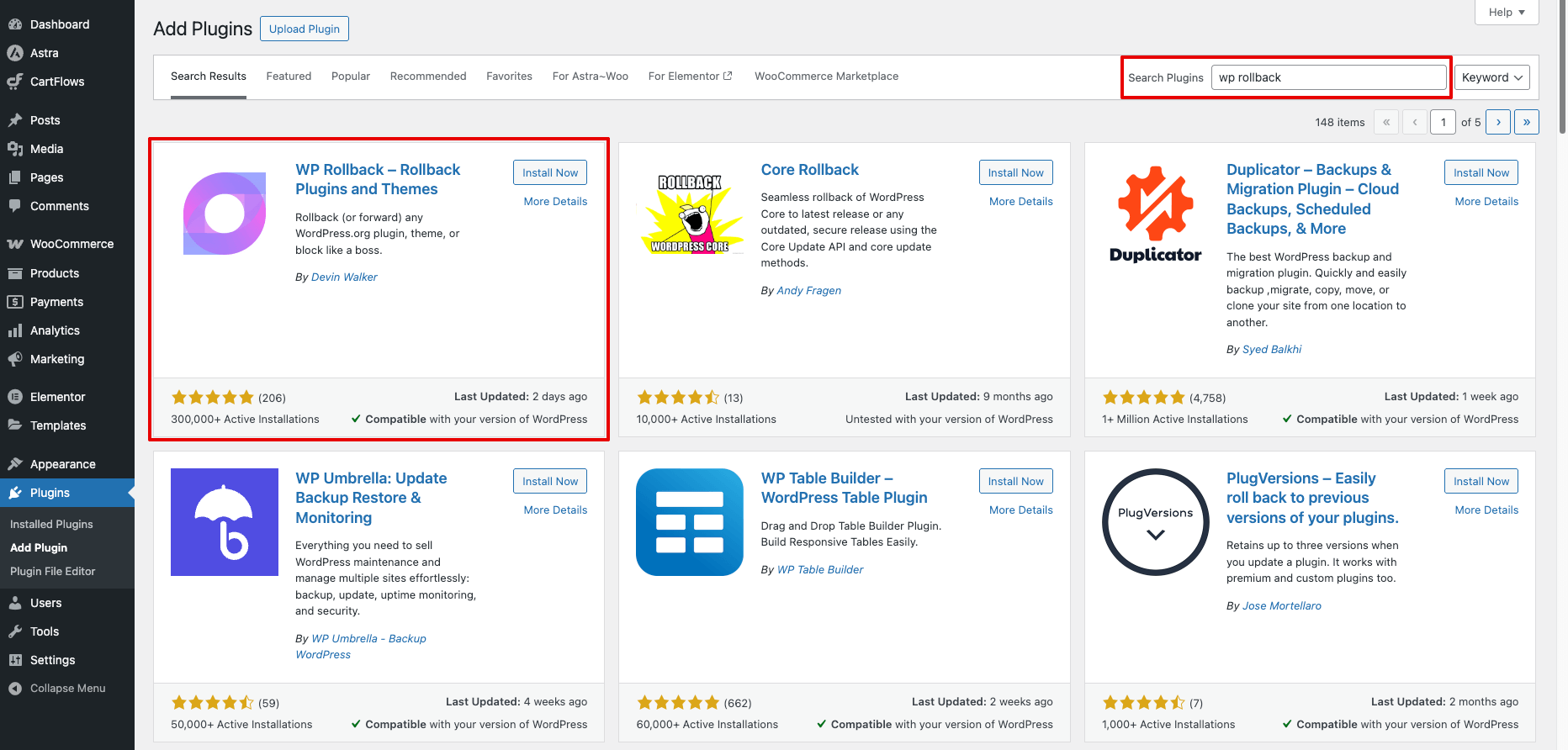Install the Duplicator plugin
The image size is (1568, 750).
pyautogui.click(x=1481, y=172)
